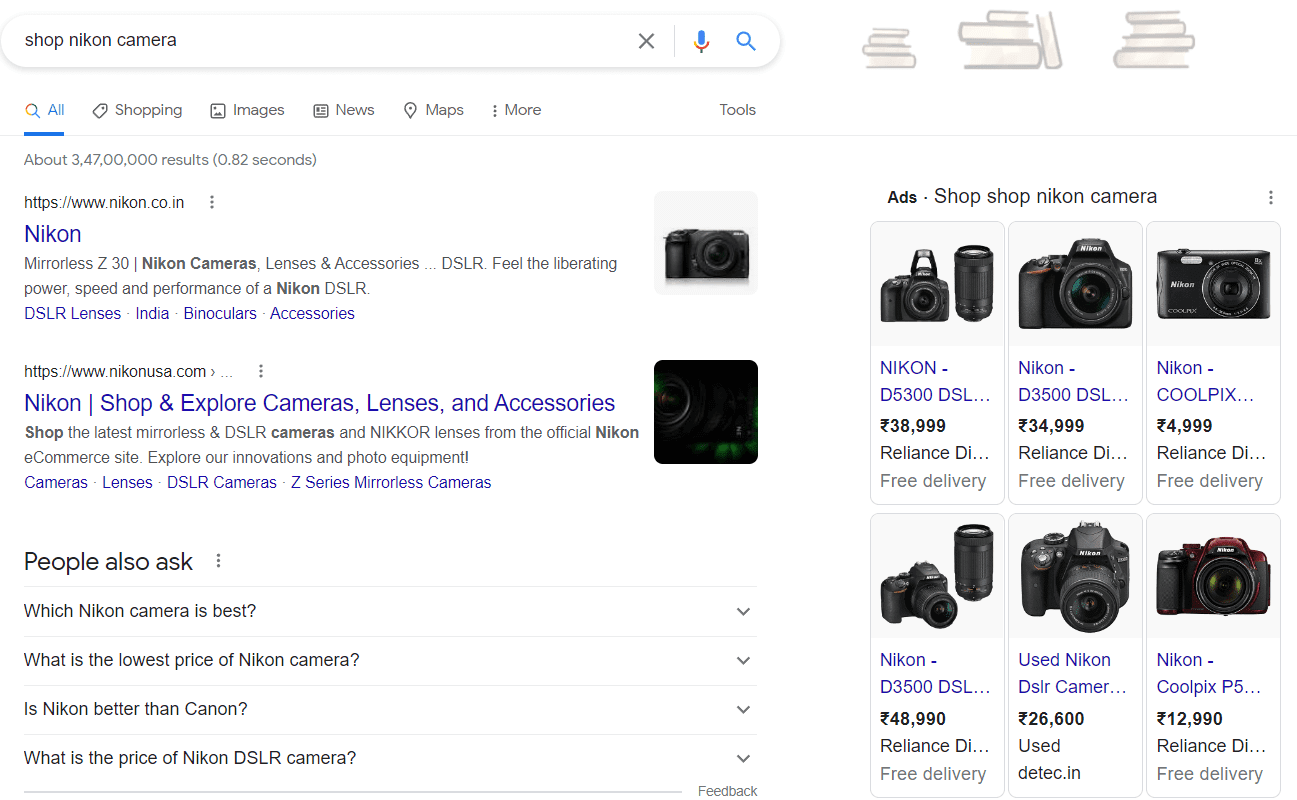Clear the search box with the X icon
The image size is (1297, 800).
coord(646,41)
